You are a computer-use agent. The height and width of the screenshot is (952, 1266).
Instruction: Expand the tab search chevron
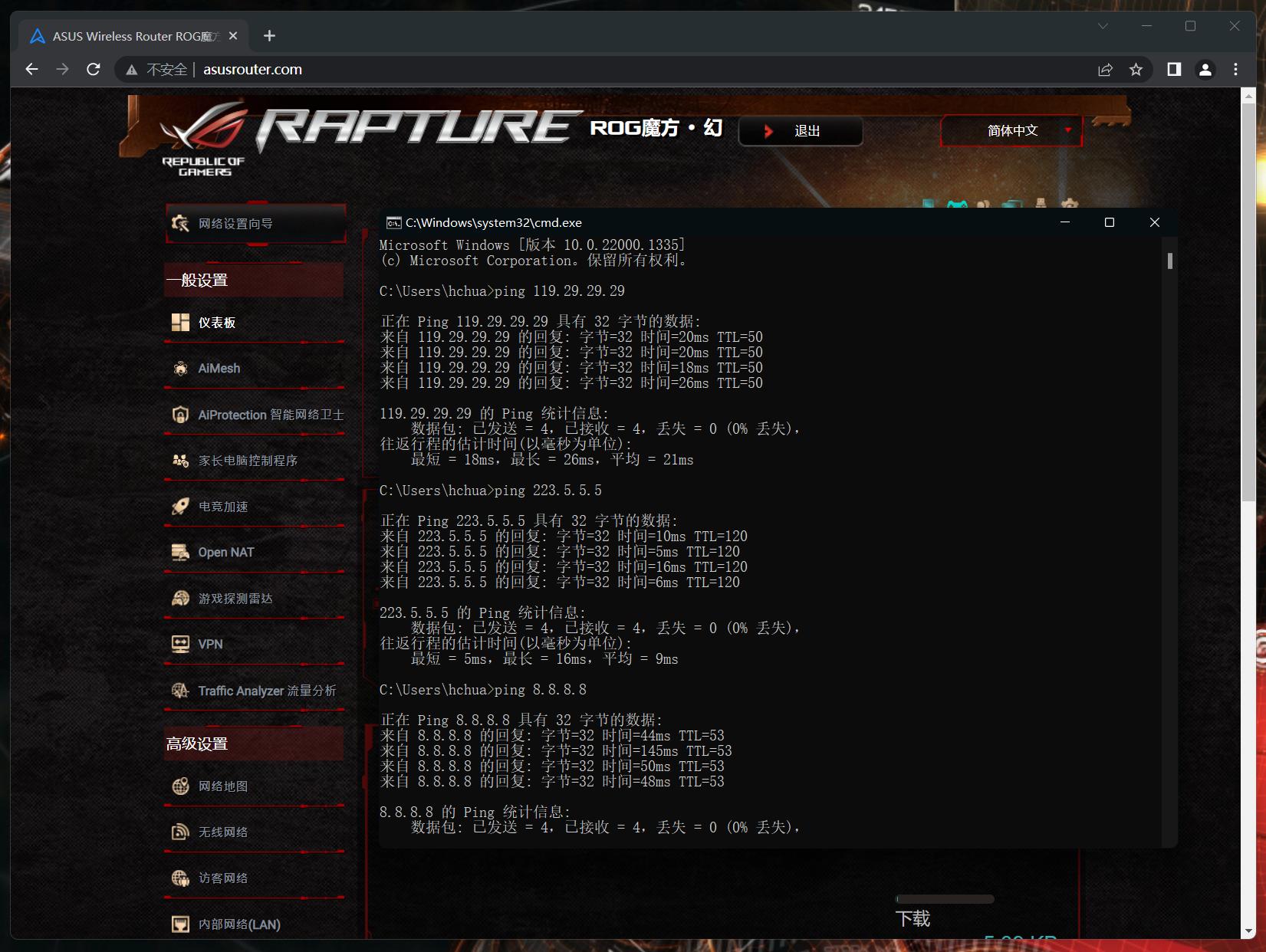click(1103, 26)
